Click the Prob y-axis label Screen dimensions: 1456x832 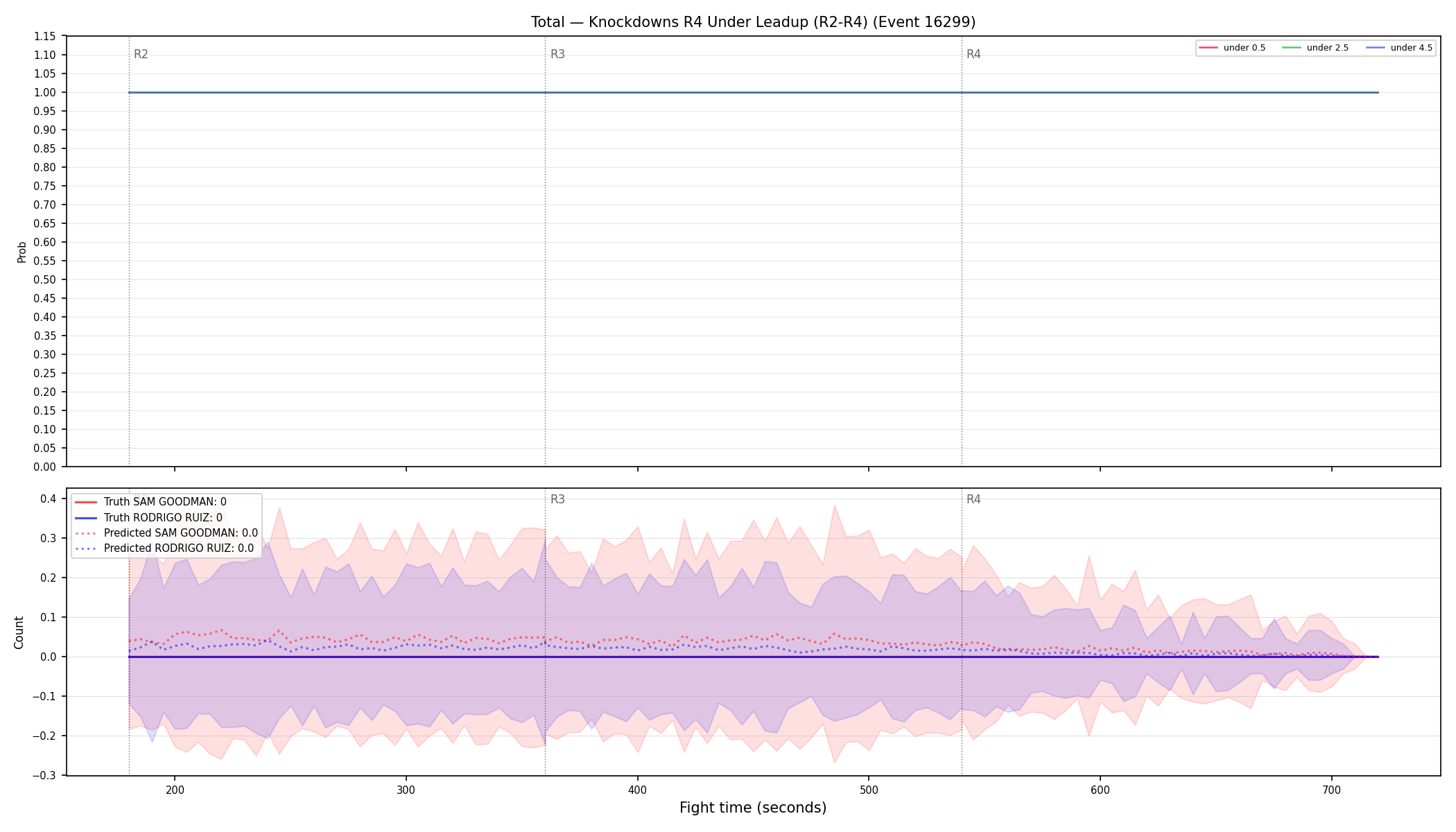tap(21, 252)
